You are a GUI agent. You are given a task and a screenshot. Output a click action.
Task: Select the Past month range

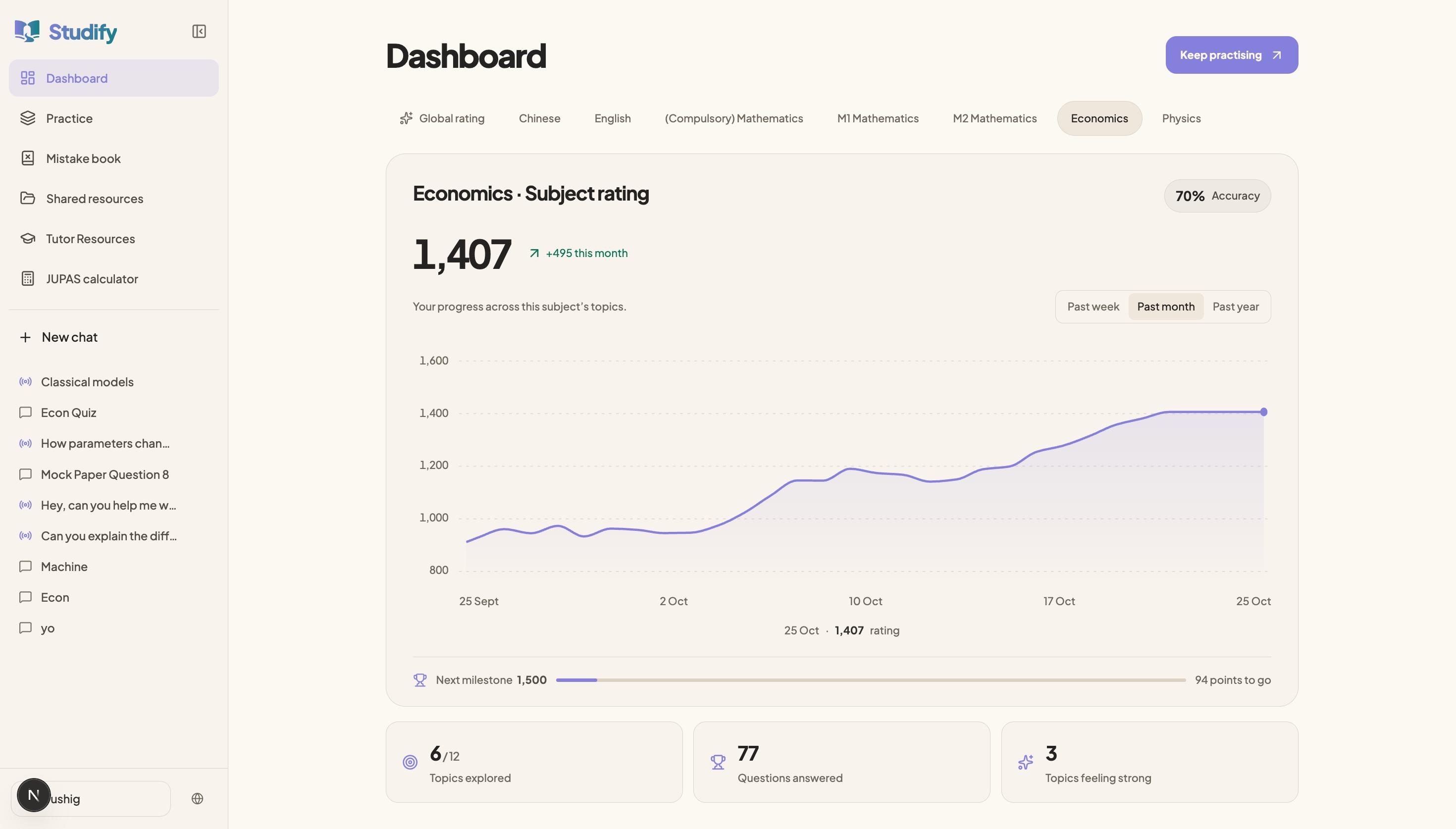(1166, 307)
